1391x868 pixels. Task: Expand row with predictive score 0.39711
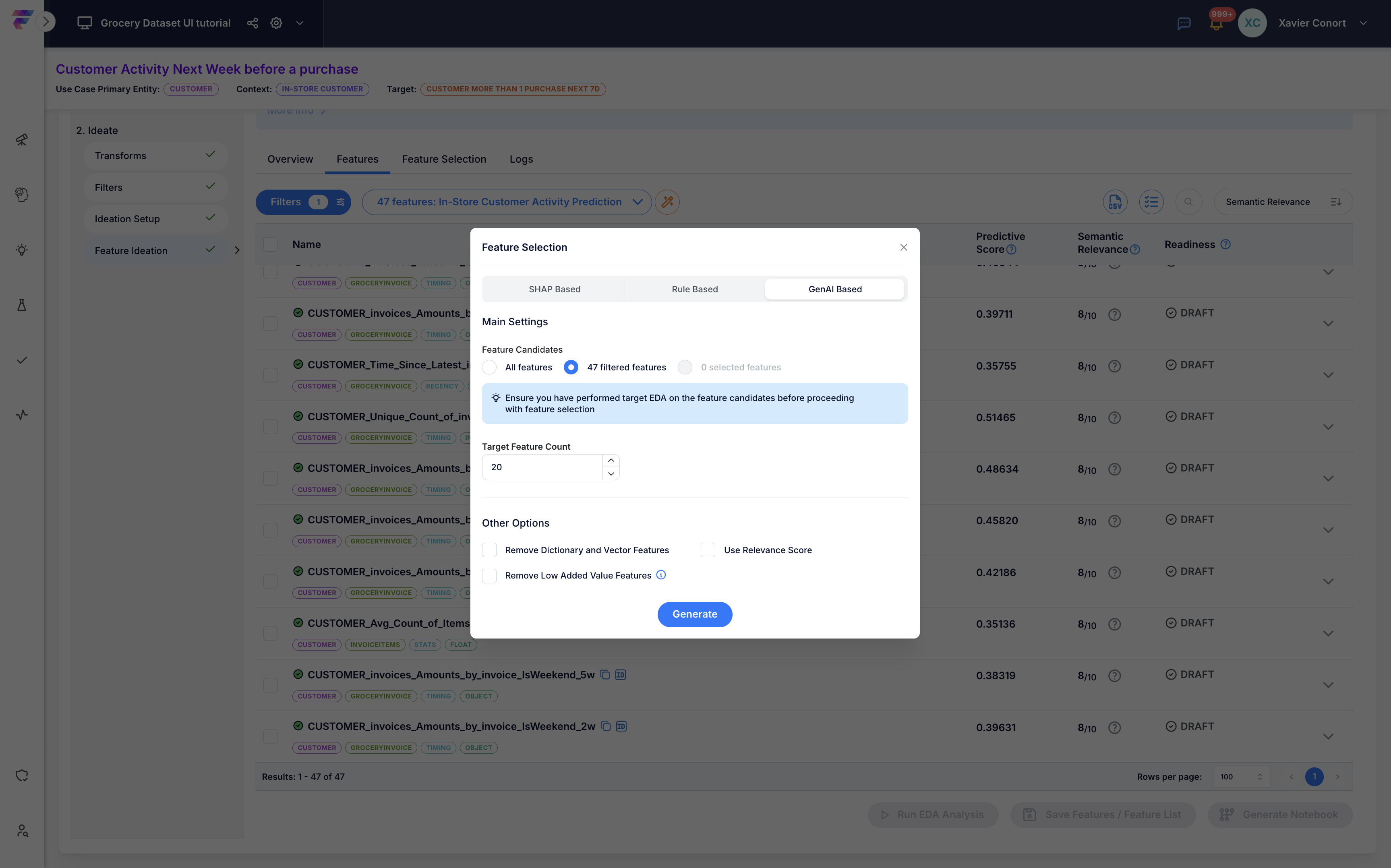1328,323
